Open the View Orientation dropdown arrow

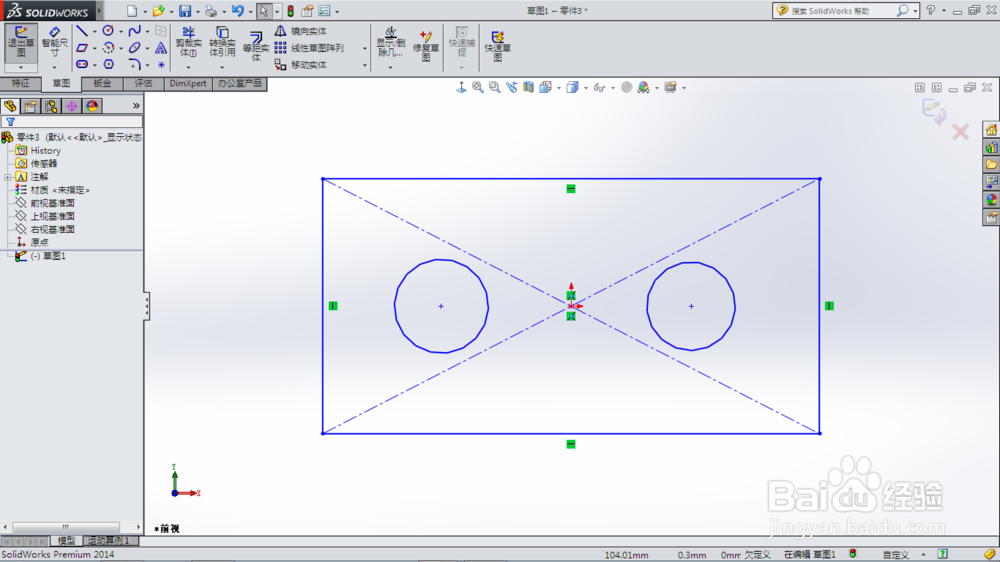point(559,88)
